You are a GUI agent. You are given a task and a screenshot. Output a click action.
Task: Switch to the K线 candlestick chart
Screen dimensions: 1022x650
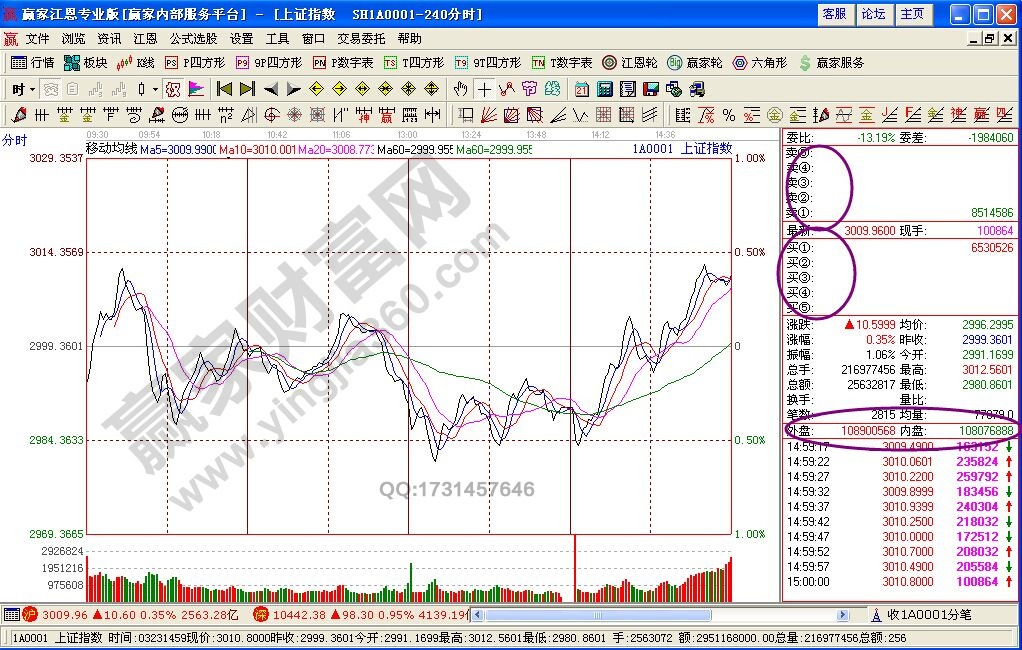coord(137,62)
